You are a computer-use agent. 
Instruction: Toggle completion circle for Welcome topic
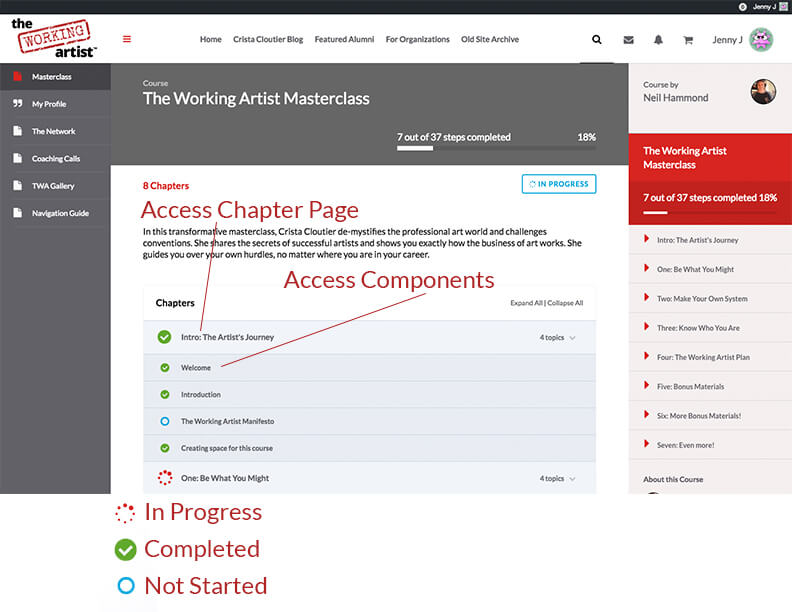coord(165,368)
